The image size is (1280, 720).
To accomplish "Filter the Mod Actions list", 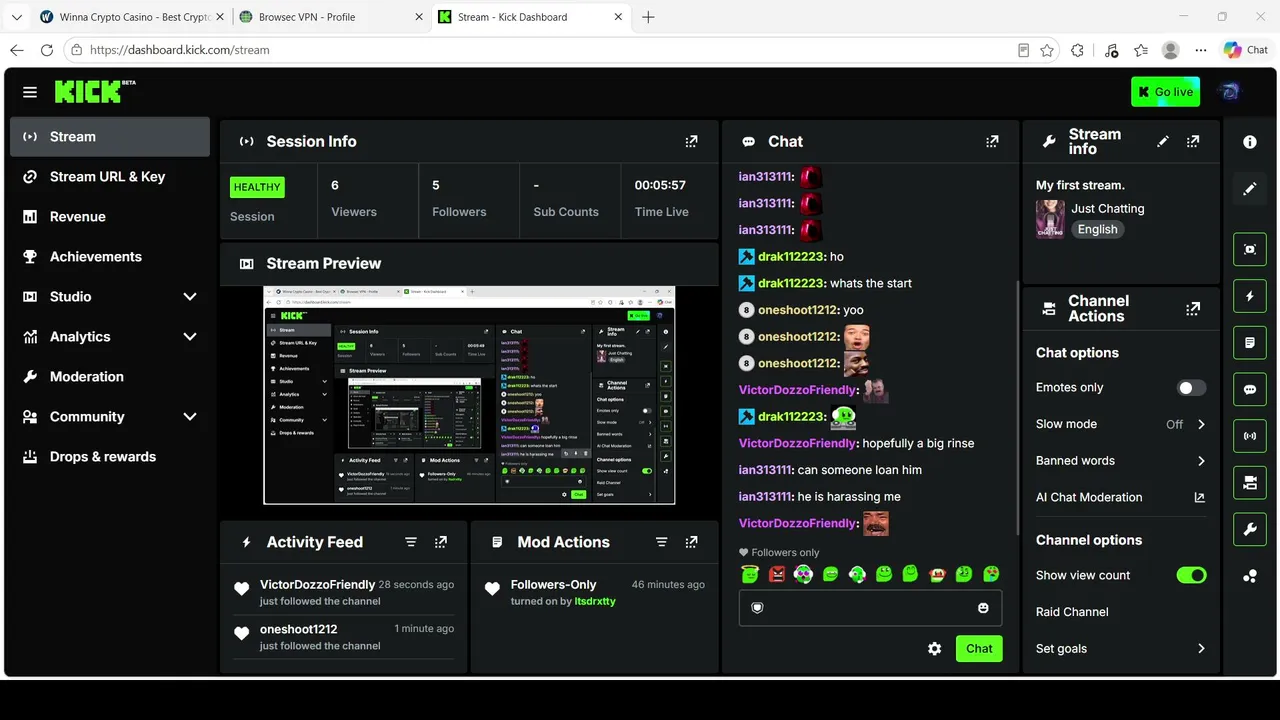I will (x=661, y=542).
